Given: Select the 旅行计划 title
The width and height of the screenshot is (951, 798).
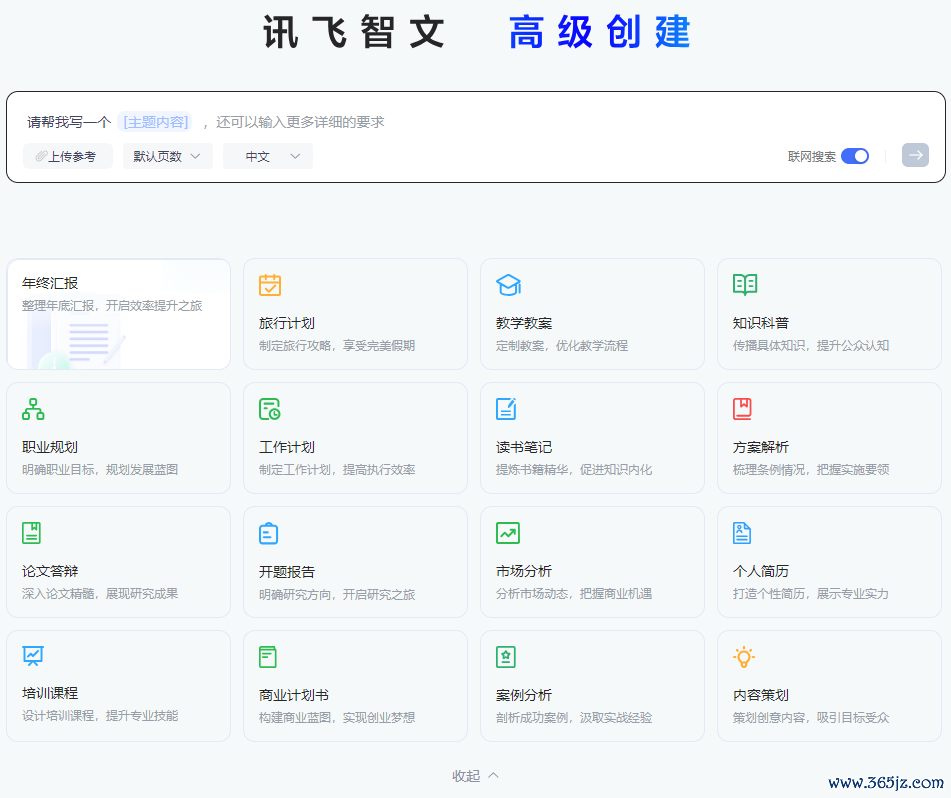Looking at the screenshot, I should click(287, 323).
